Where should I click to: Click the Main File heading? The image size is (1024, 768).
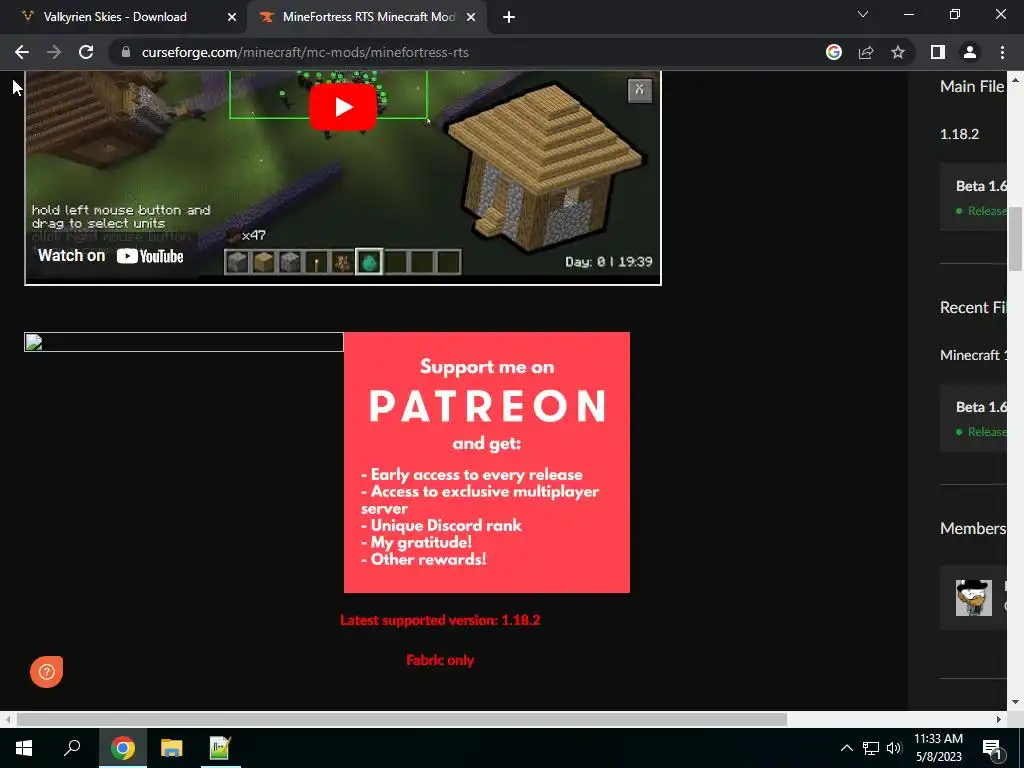coord(972,86)
